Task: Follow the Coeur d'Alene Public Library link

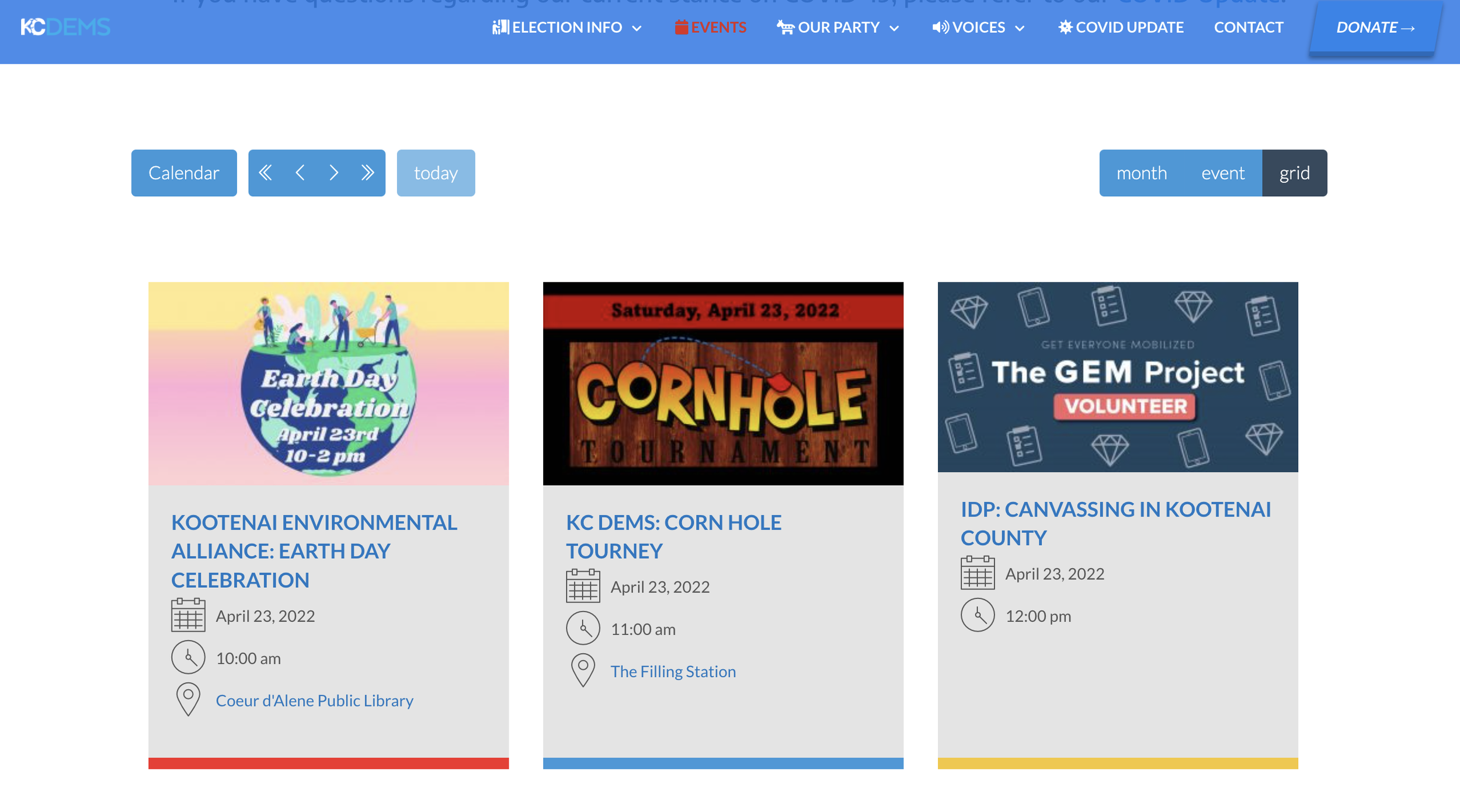Action: pyautogui.click(x=314, y=700)
